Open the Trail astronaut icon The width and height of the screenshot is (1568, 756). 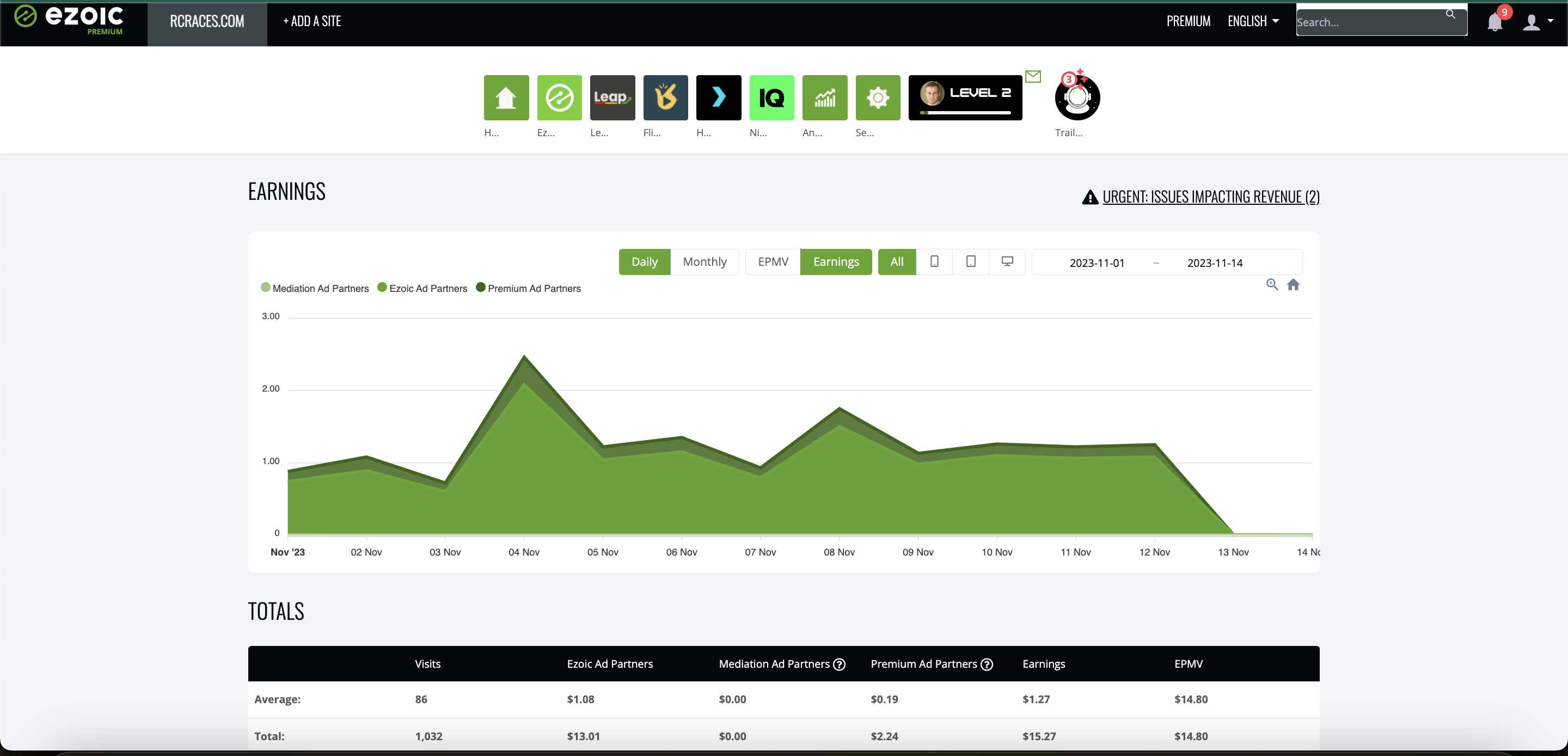pyautogui.click(x=1077, y=97)
